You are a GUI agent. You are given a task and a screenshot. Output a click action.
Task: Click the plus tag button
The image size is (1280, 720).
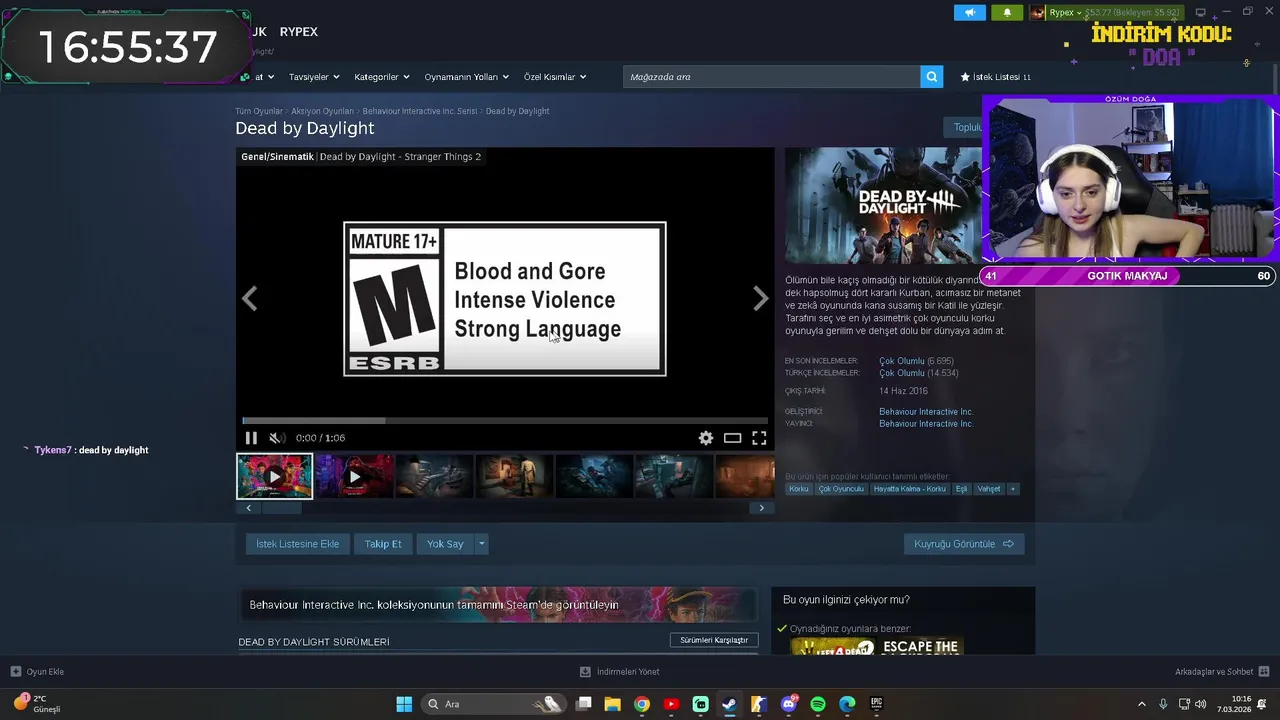coord(1013,489)
